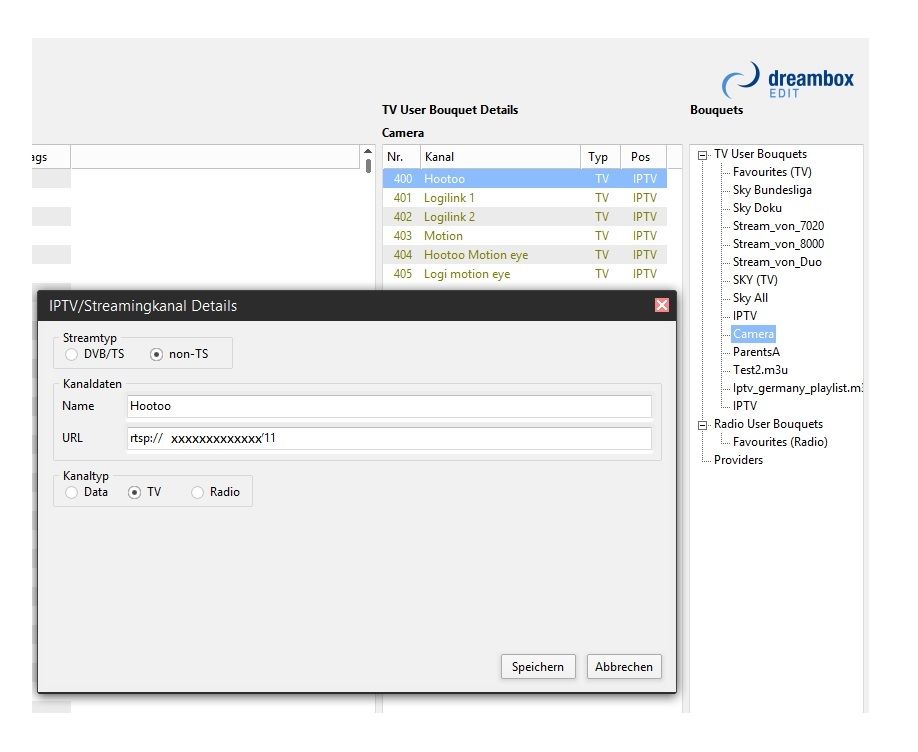Sort by the Typ column header
918x752 pixels.
(601, 157)
